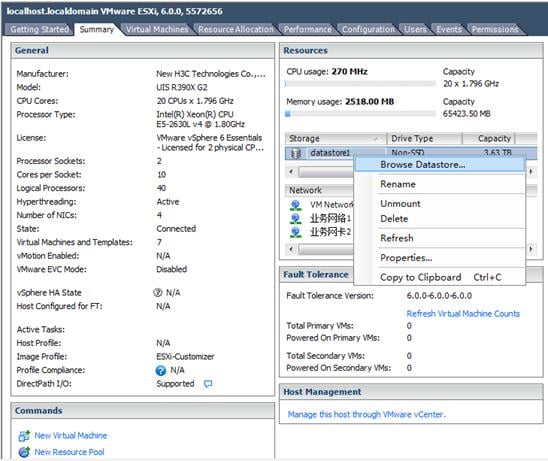Screen dimensions: 548x461
Task: Click the CPU usage progress bar
Action: coord(360,84)
